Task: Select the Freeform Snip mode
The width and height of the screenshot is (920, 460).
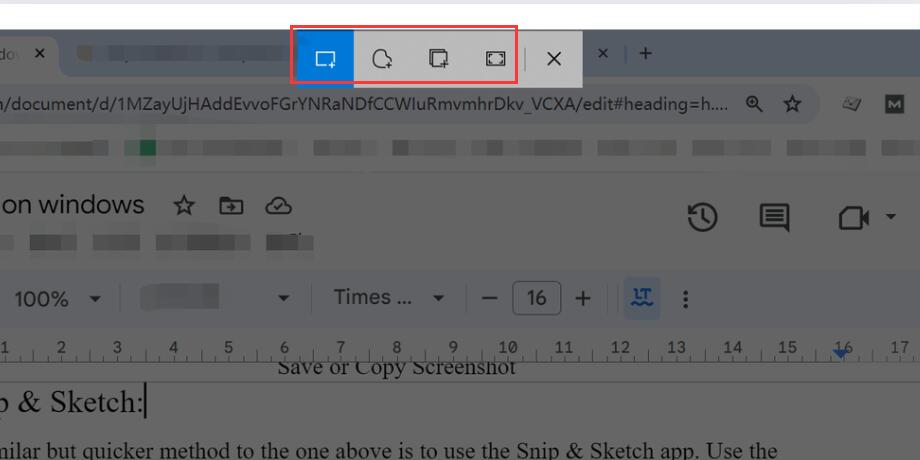Action: tap(382, 59)
